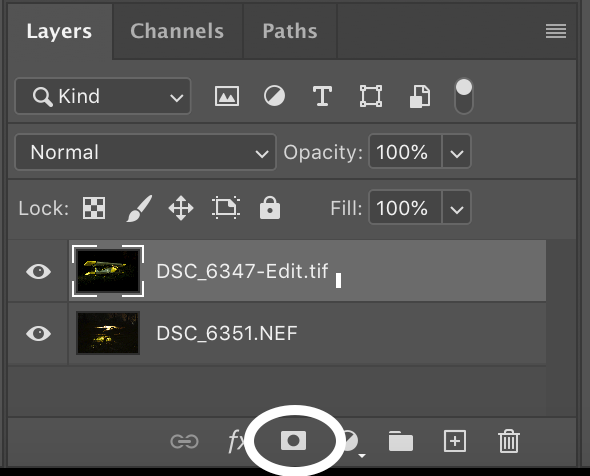Select the Layers tab
This screenshot has height=476, width=590.
(x=59, y=31)
